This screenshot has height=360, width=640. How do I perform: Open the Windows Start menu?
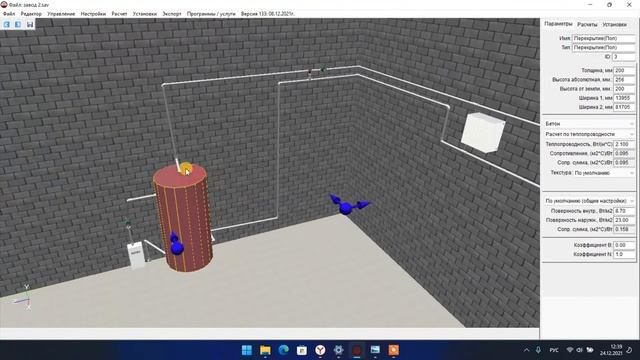click(x=247, y=350)
